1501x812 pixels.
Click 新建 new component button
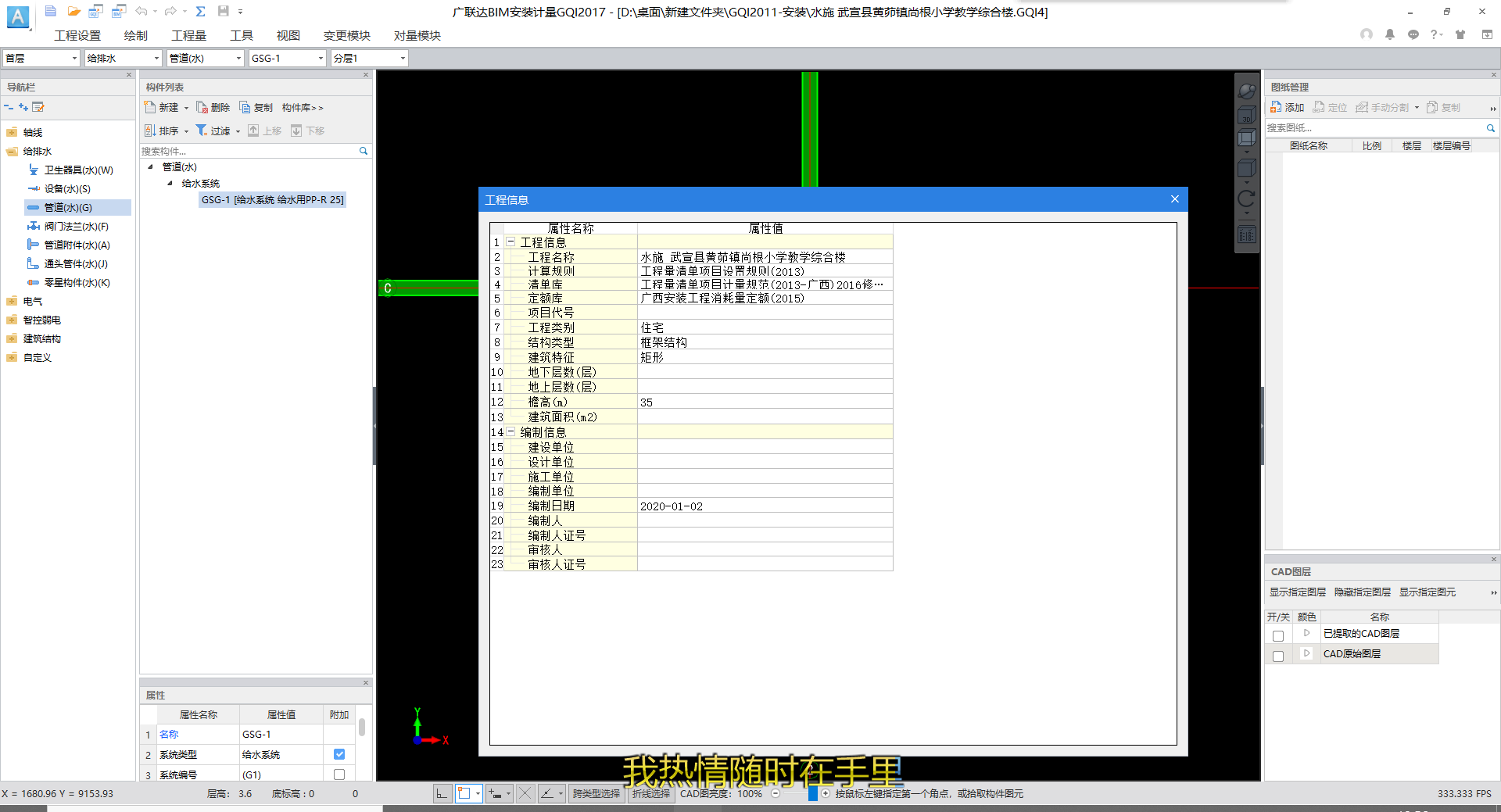(161, 108)
